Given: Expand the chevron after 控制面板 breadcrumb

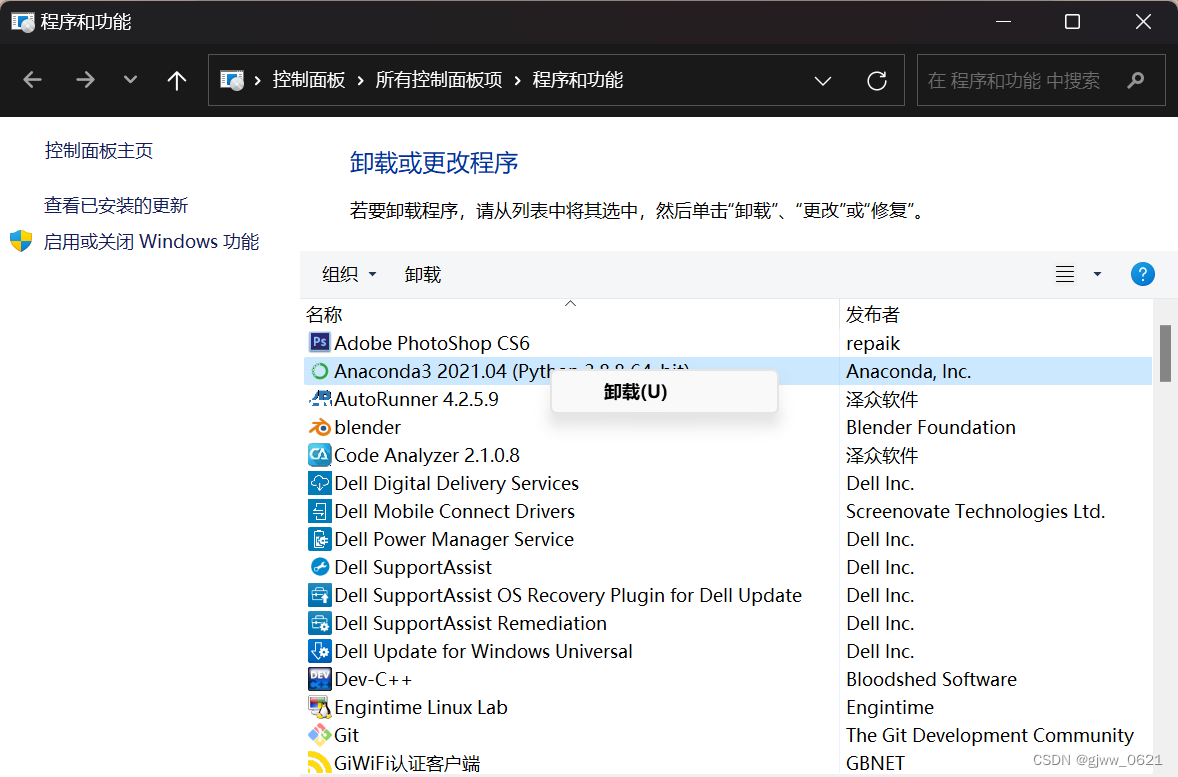Looking at the screenshot, I should pyautogui.click(x=361, y=80).
